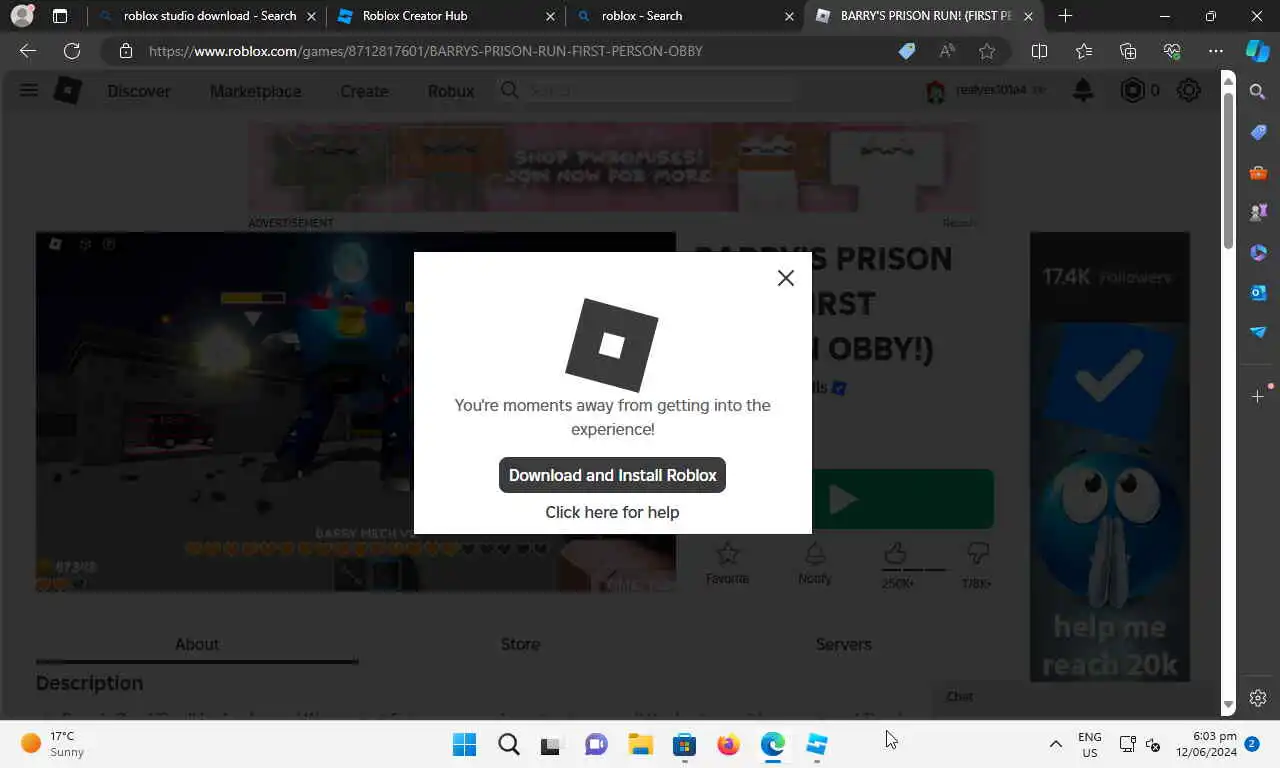Click the game preview thumbnail
The width and height of the screenshot is (1280, 768).
(356, 412)
